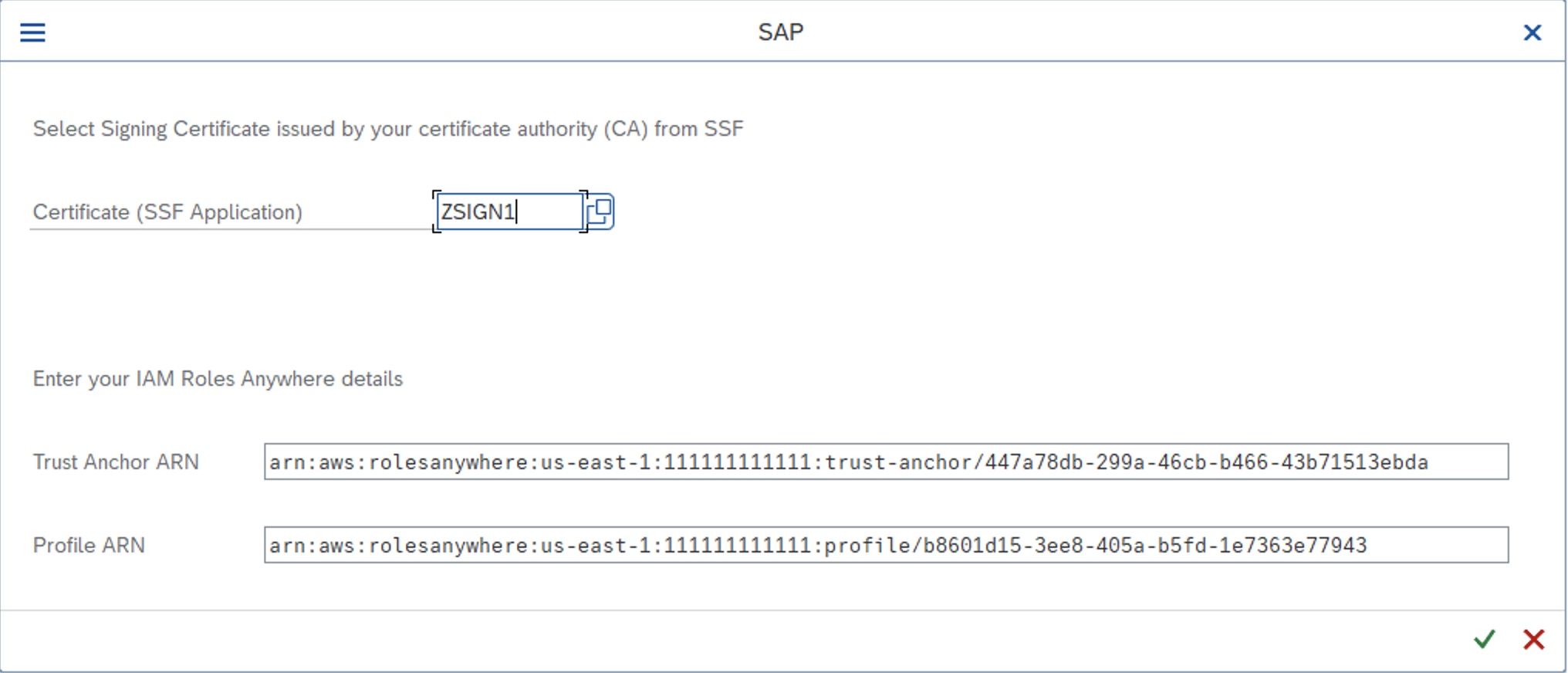Focus the Certificate (SSF Application) input containing ZSIGN1
The height and width of the screenshot is (673, 1568).
(x=508, y=211)
